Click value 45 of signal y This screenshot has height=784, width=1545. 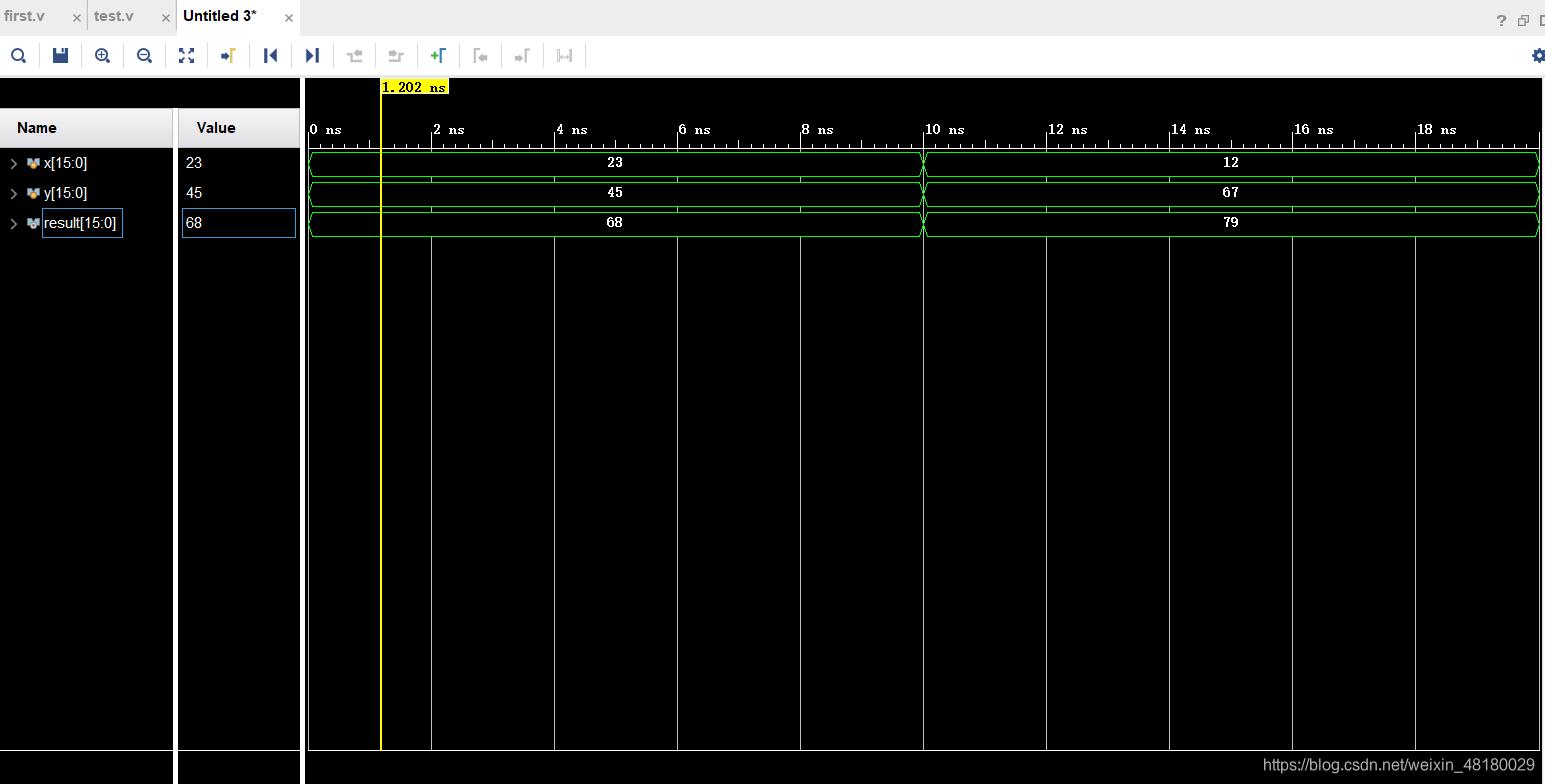tap(194, 193)
